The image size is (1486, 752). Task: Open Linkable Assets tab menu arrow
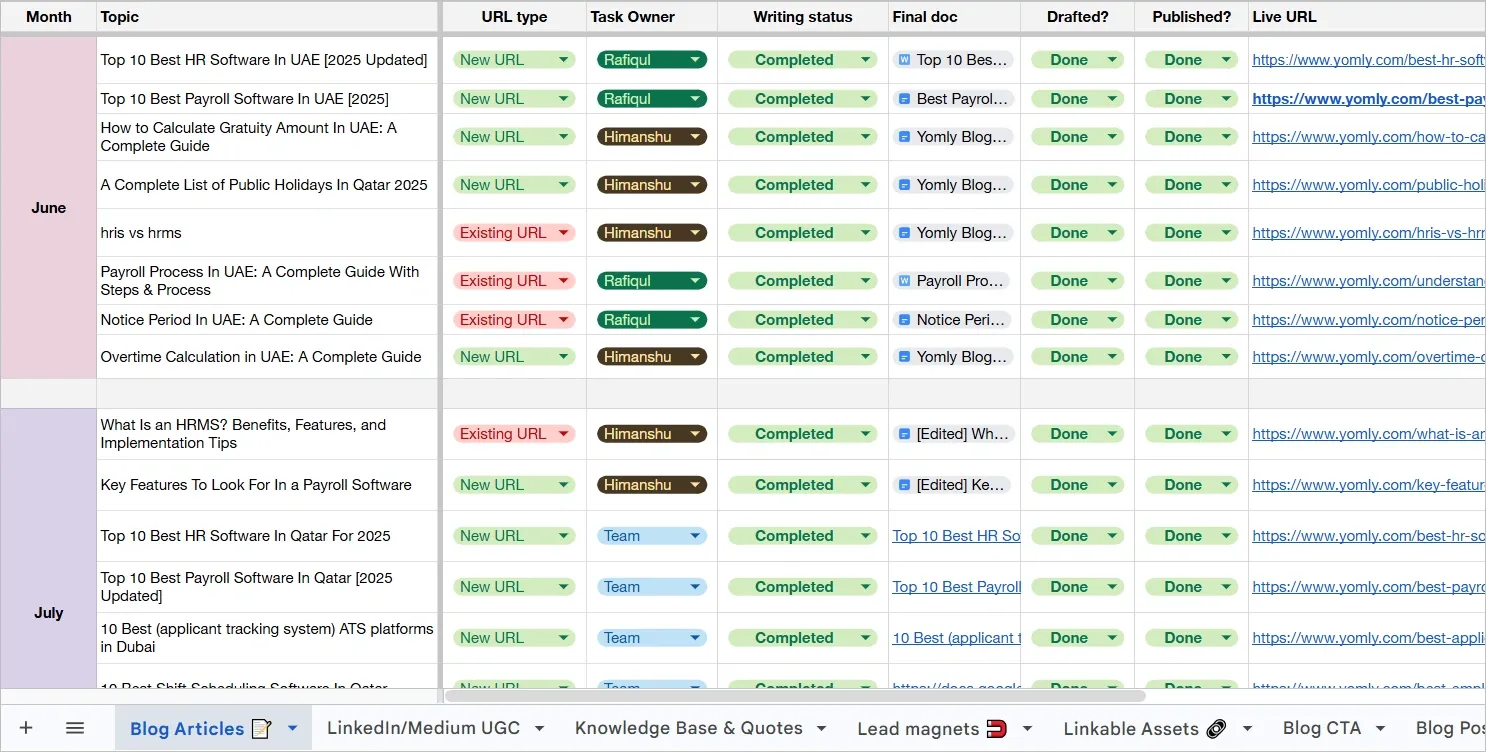coord(1247,728)
